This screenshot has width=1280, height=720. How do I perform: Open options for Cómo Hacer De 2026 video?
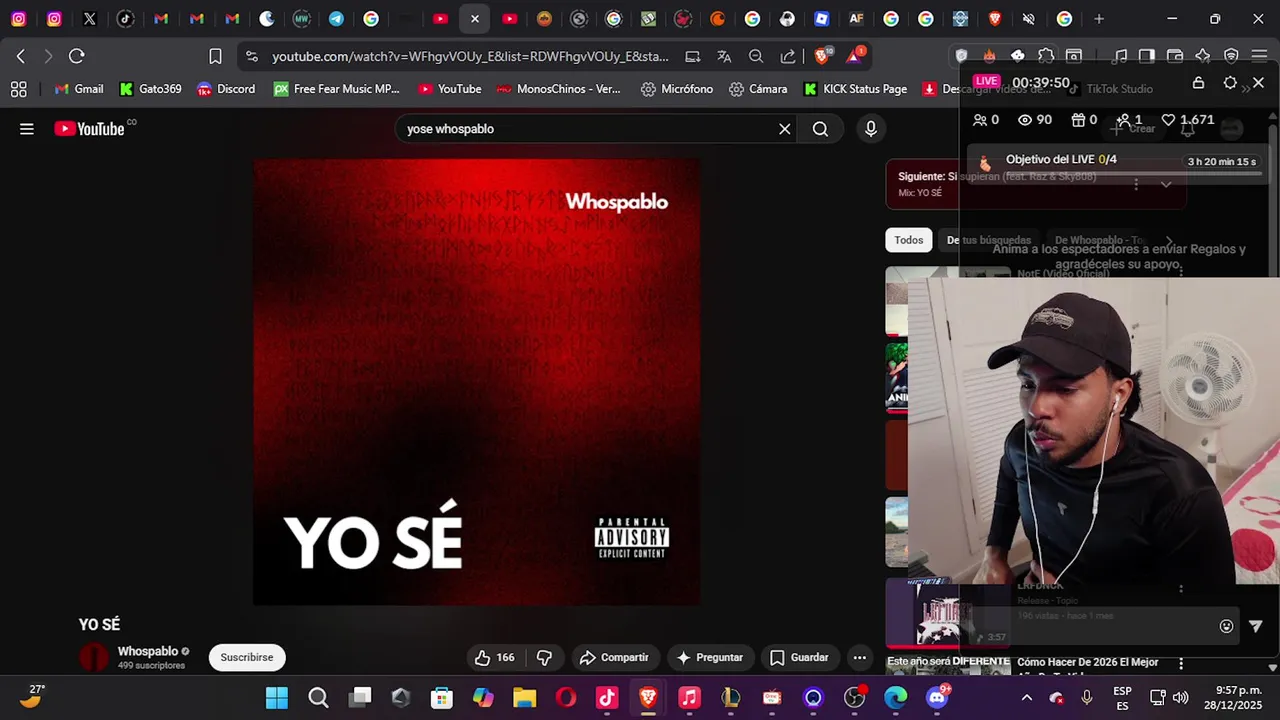(x=1181, y=664)
